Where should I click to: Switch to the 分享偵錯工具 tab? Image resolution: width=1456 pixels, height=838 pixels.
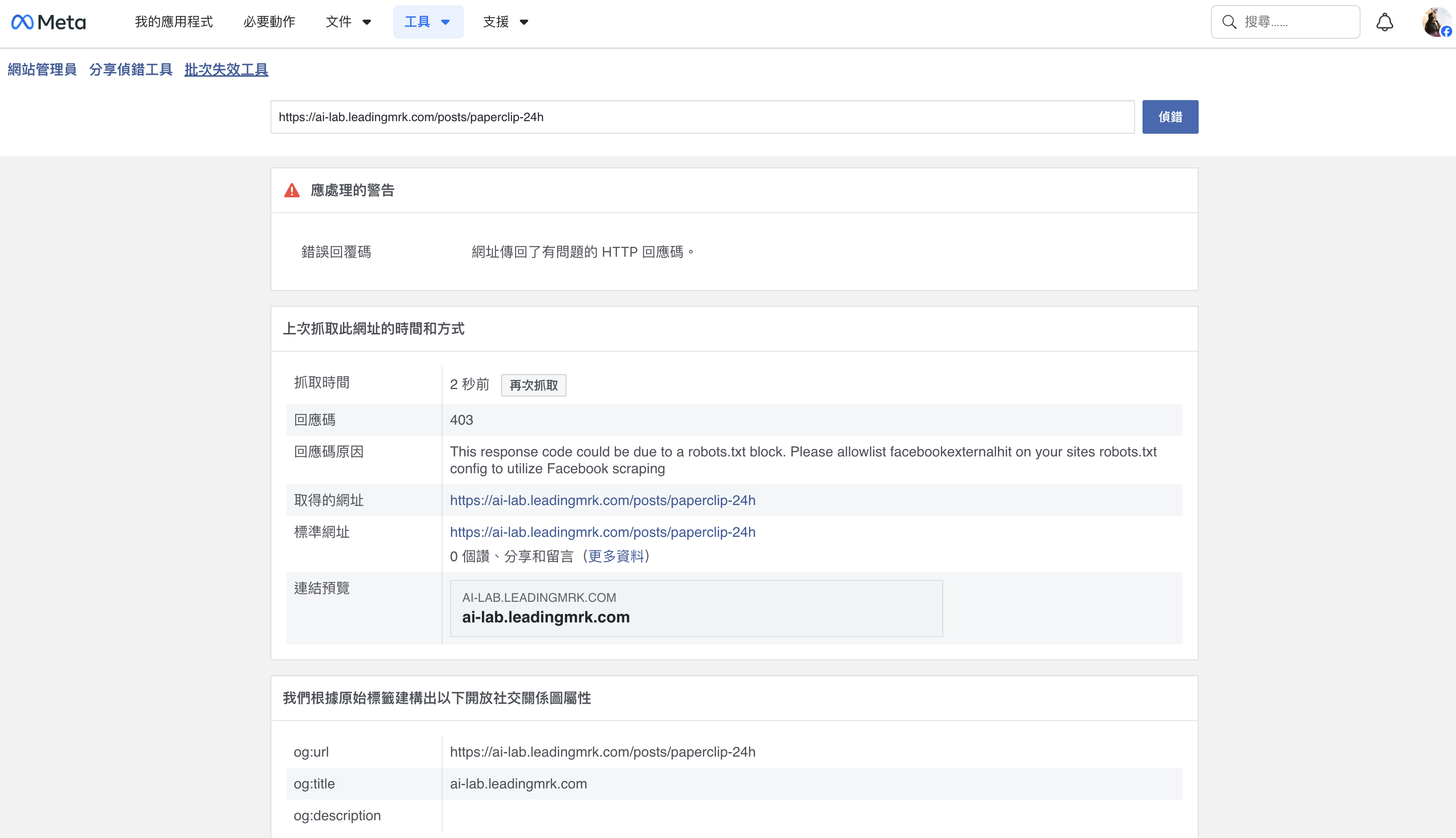pyautogui.click(x=131, y=70)
